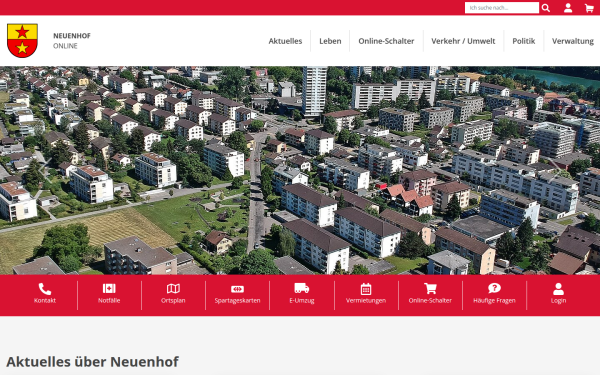Click the NEUENHOF ONLINE site title
Image resolution: width=600 pixels, height=375 pixels.
point(72,41)
